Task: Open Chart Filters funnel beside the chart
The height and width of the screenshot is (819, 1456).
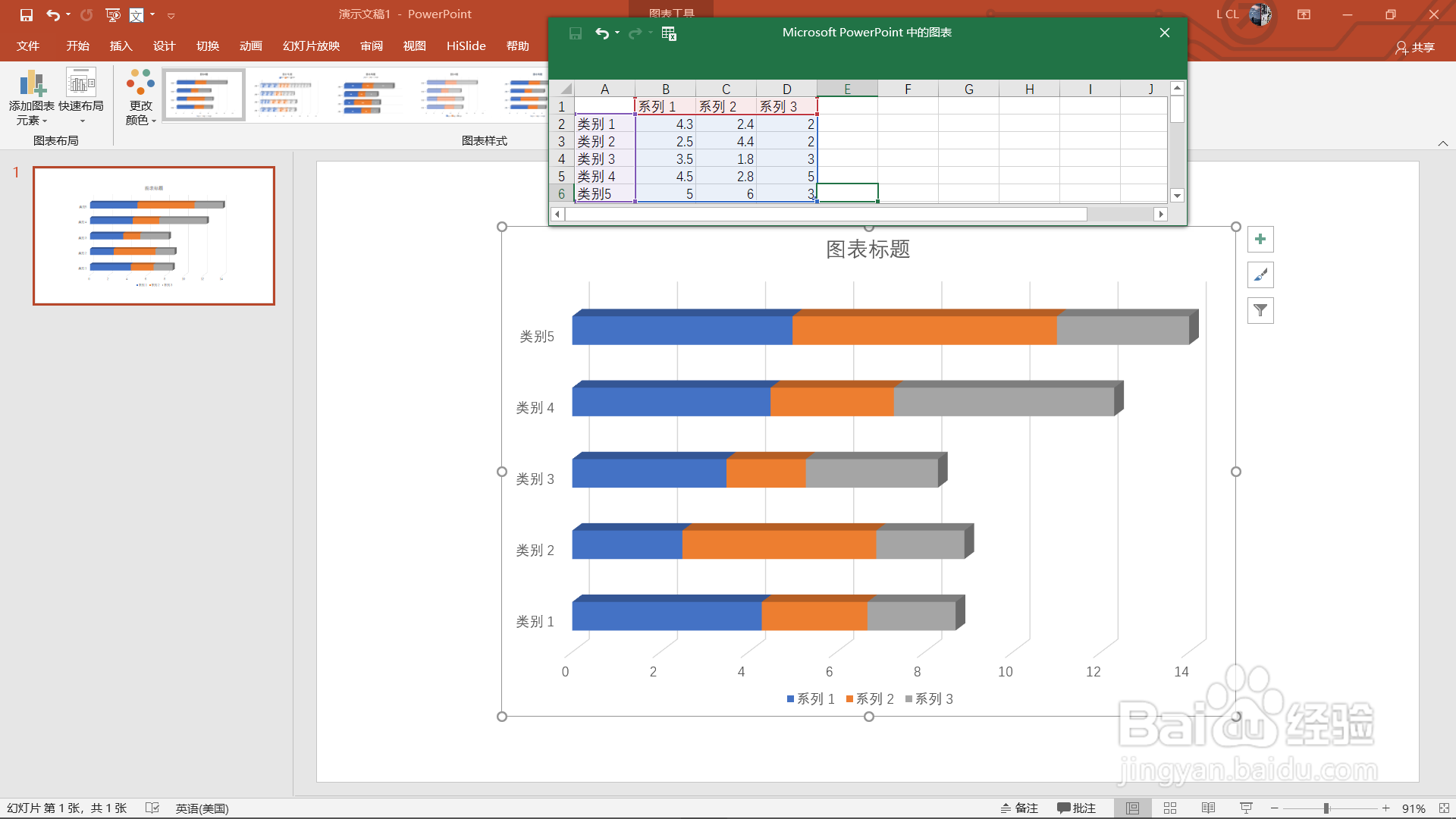Action: coord(1260,310)
